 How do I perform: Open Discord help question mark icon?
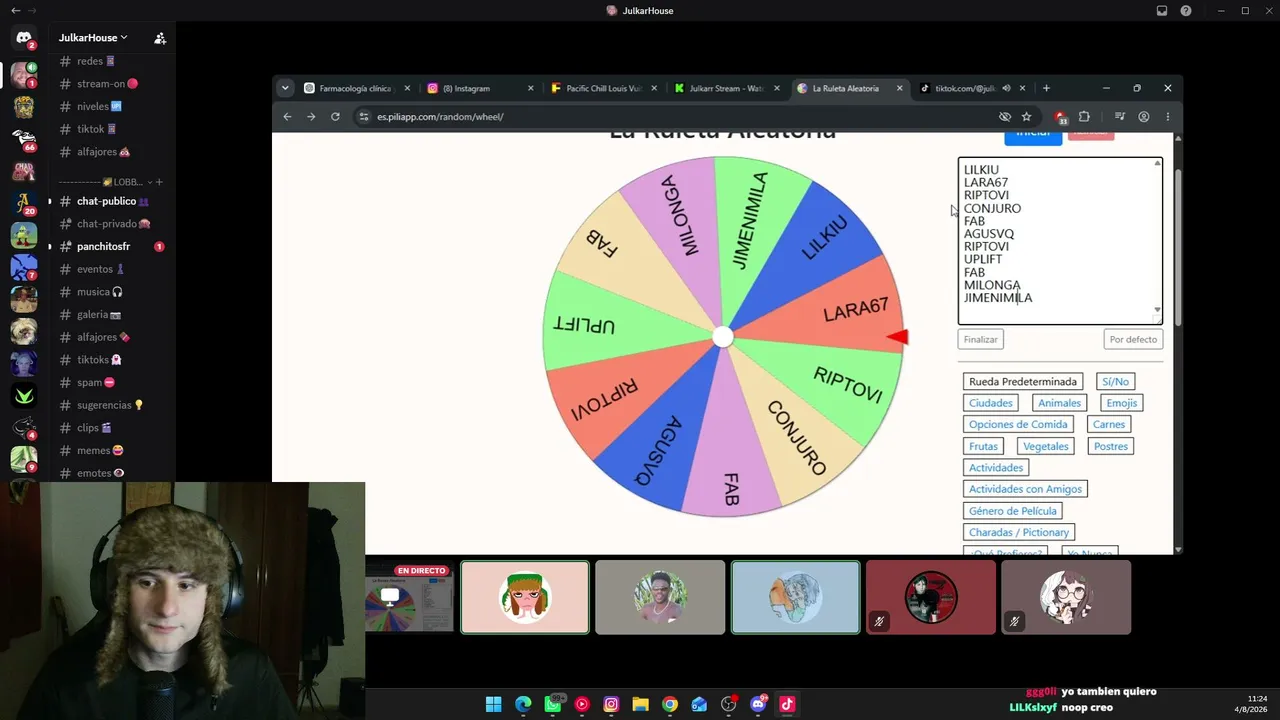click(1186, 11)
